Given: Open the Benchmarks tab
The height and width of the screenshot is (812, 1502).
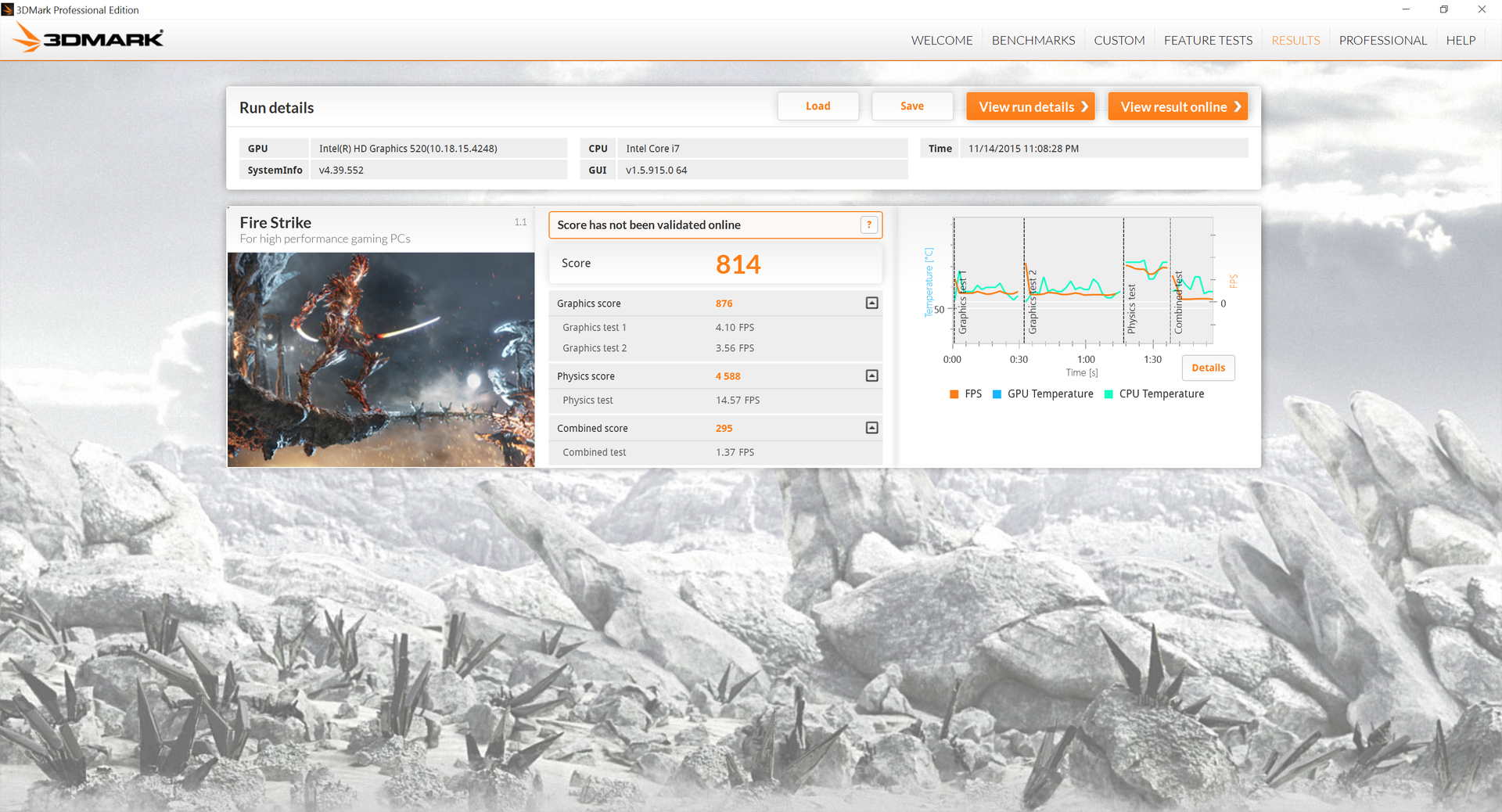Looking at the screenshot, I should (x=1033, y=40).
